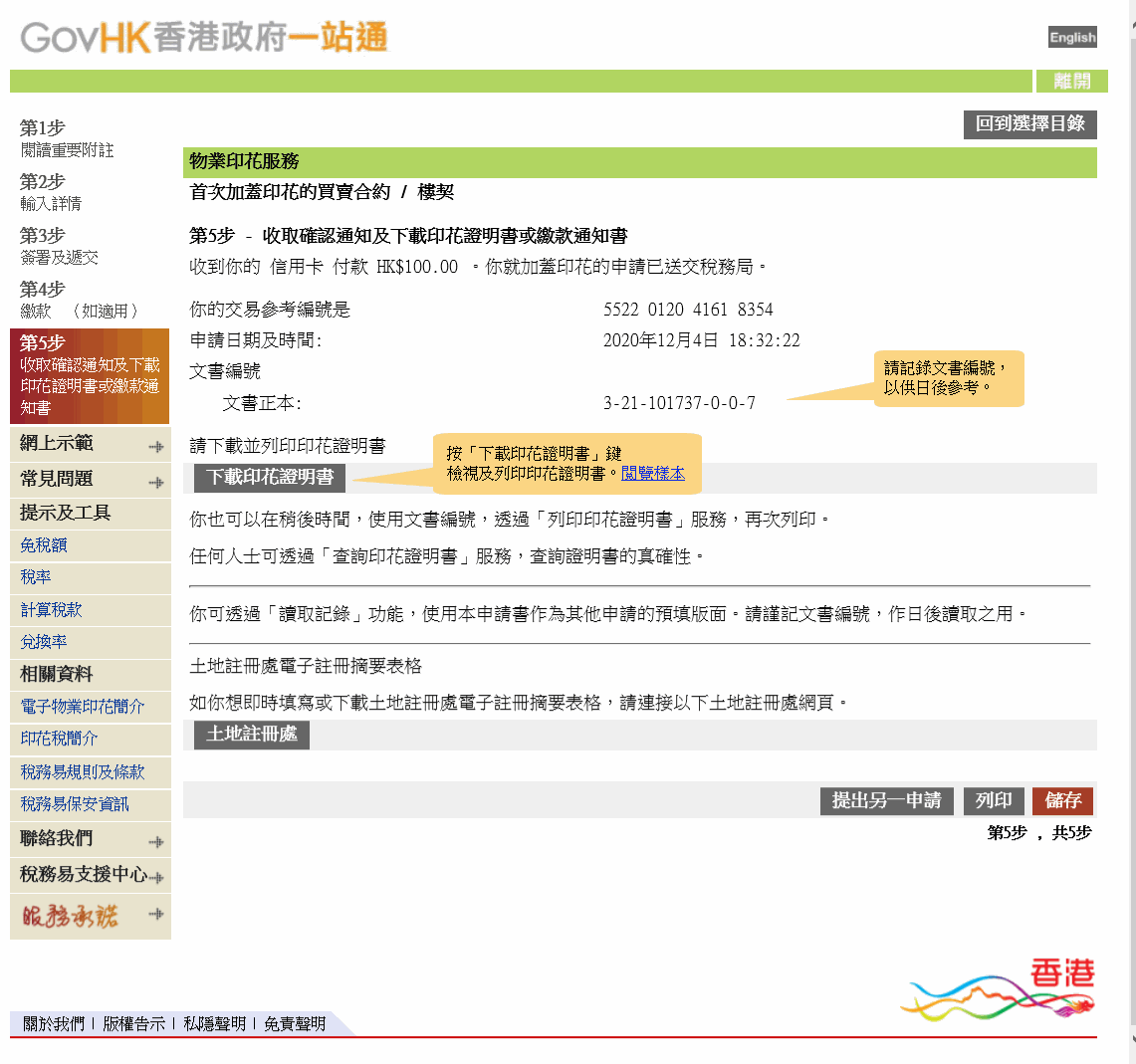Download certificate via 下載印花證明書 button
The width and height of the screenshot is (1136, 1064).
270,478
